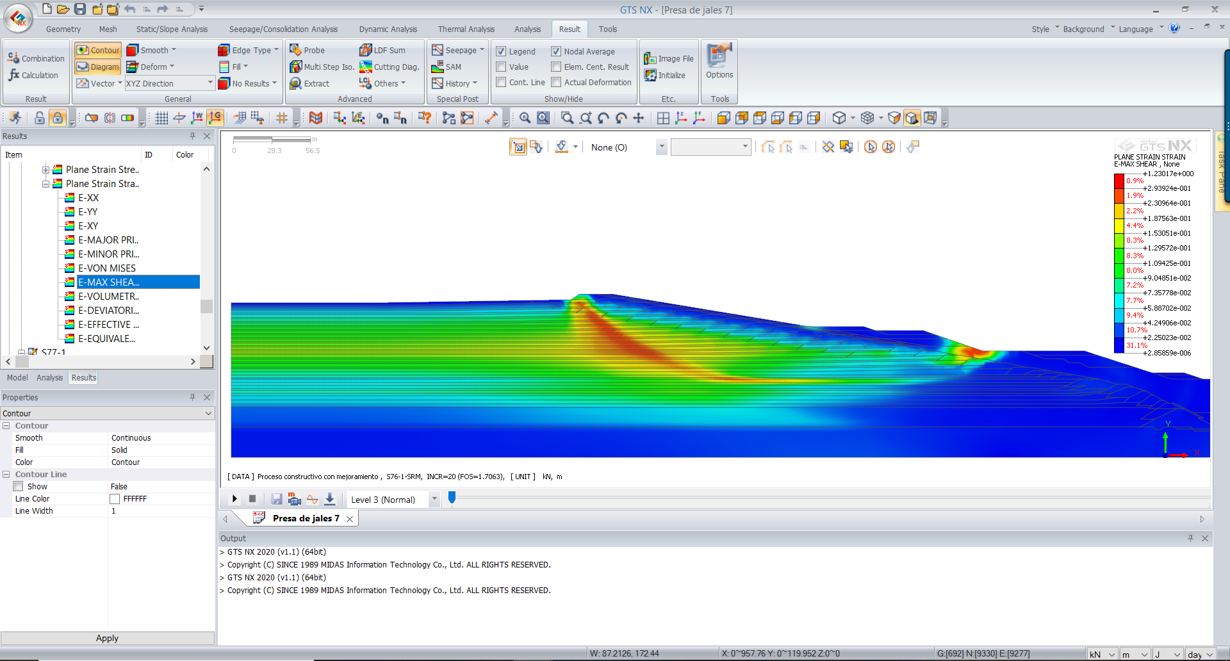Enable the Cont. Line checkbox
The width and height of the screenshot is (1230, 661).
tap(501, 82)
